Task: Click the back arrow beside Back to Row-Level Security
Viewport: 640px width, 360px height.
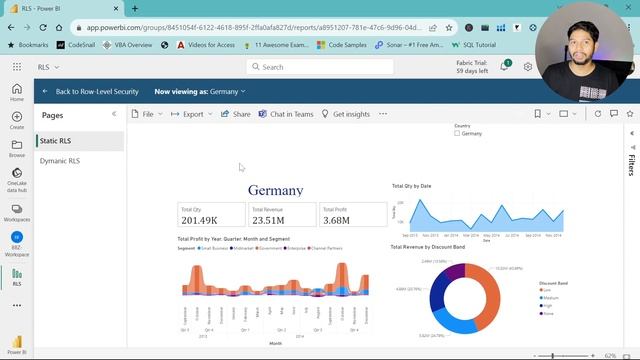Action: [45, 91]
